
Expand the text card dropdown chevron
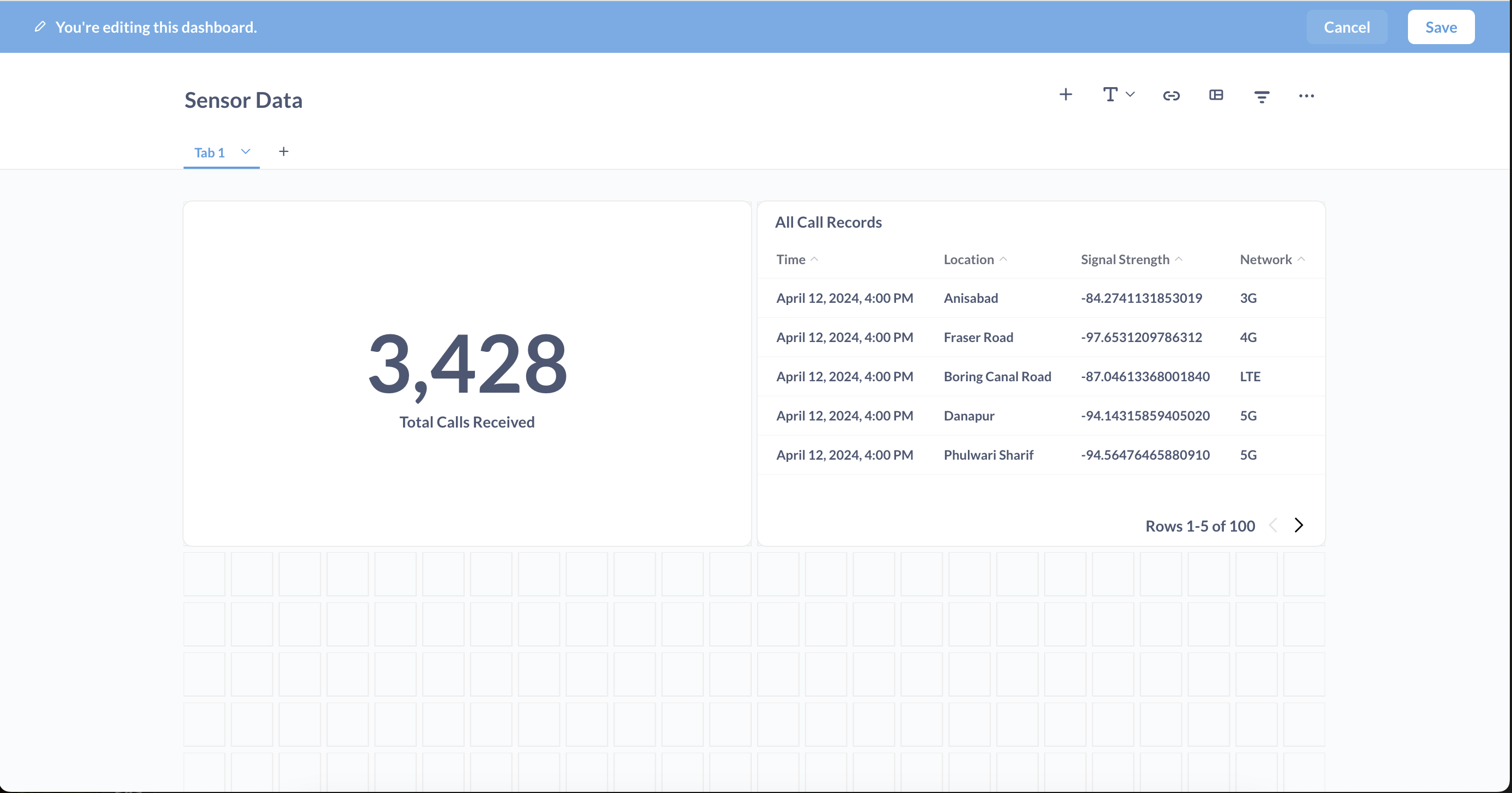(x=1131, y=95)
